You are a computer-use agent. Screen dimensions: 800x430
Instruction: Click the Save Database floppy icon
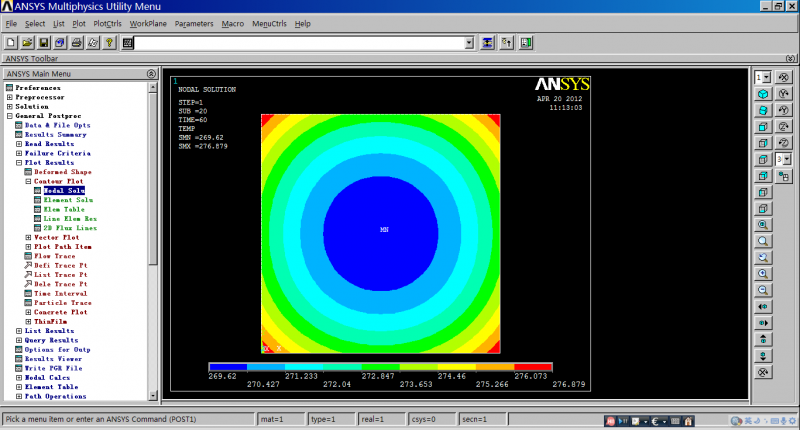43,43
